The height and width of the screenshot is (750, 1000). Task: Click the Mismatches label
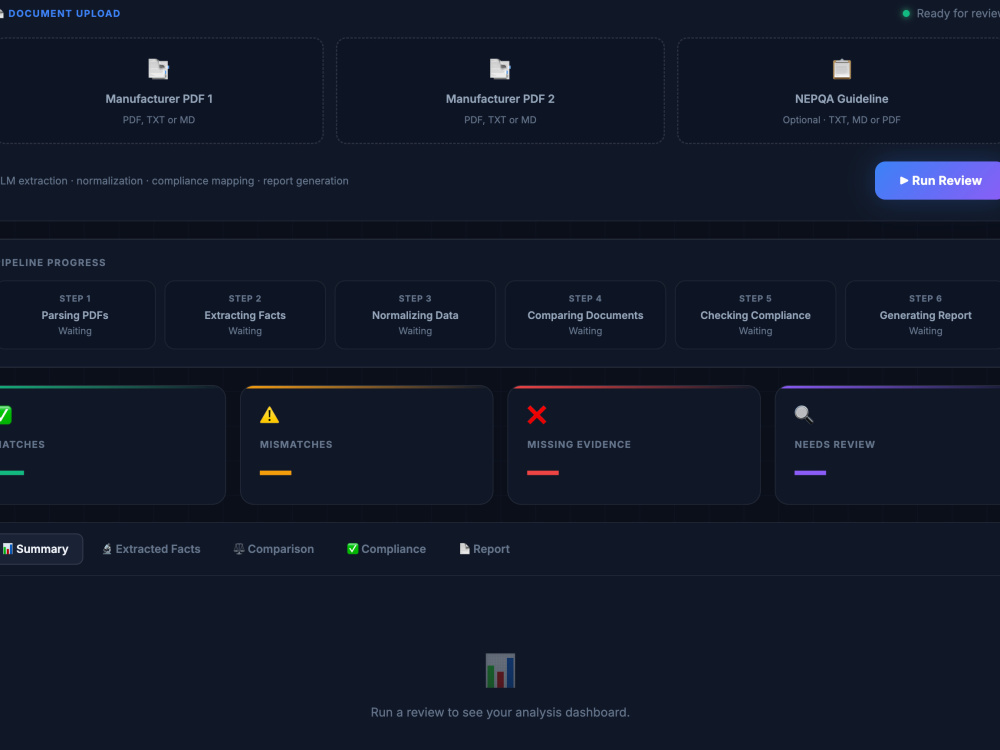[x=296, y=445]
